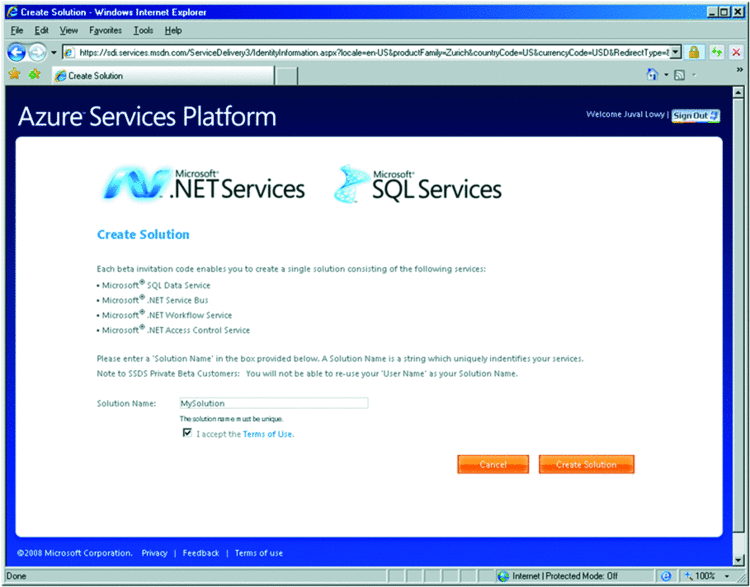Viewport: 750px width, 587px height.
Task: Click the Create Solution button
Action: (586, 464)
